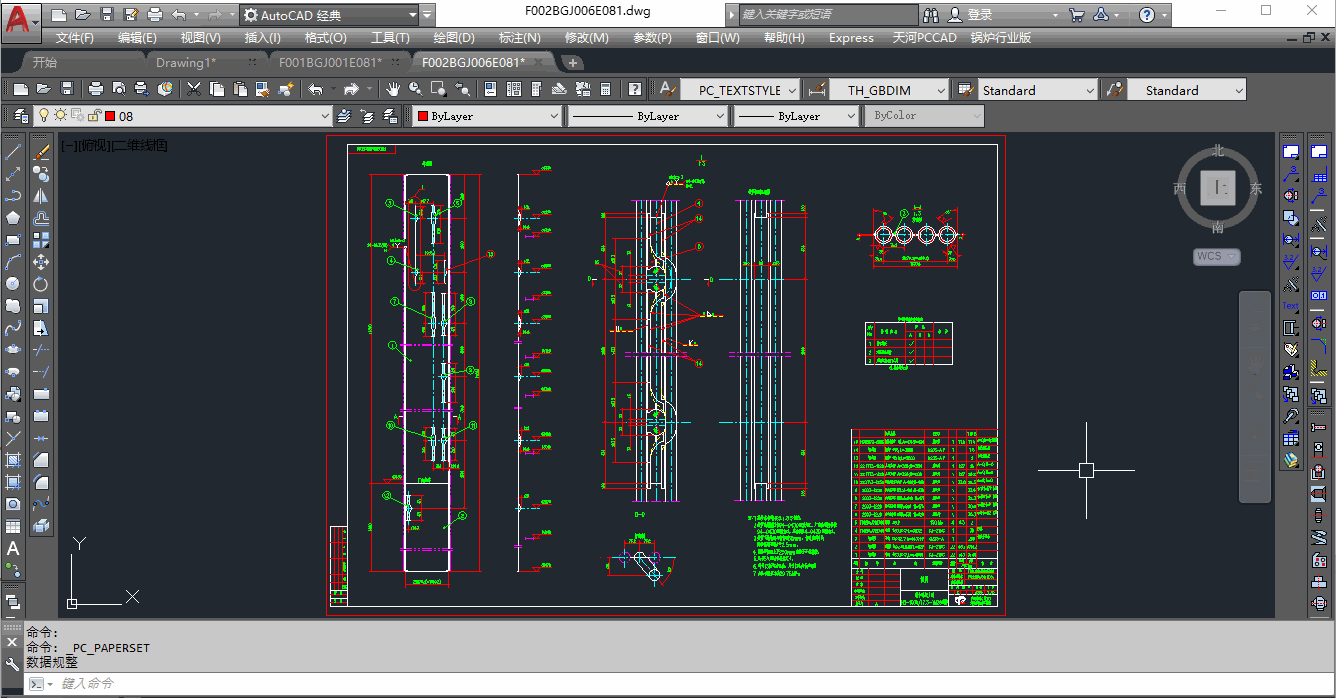Click the Match Properties paintbrush icon

[286, 89]
